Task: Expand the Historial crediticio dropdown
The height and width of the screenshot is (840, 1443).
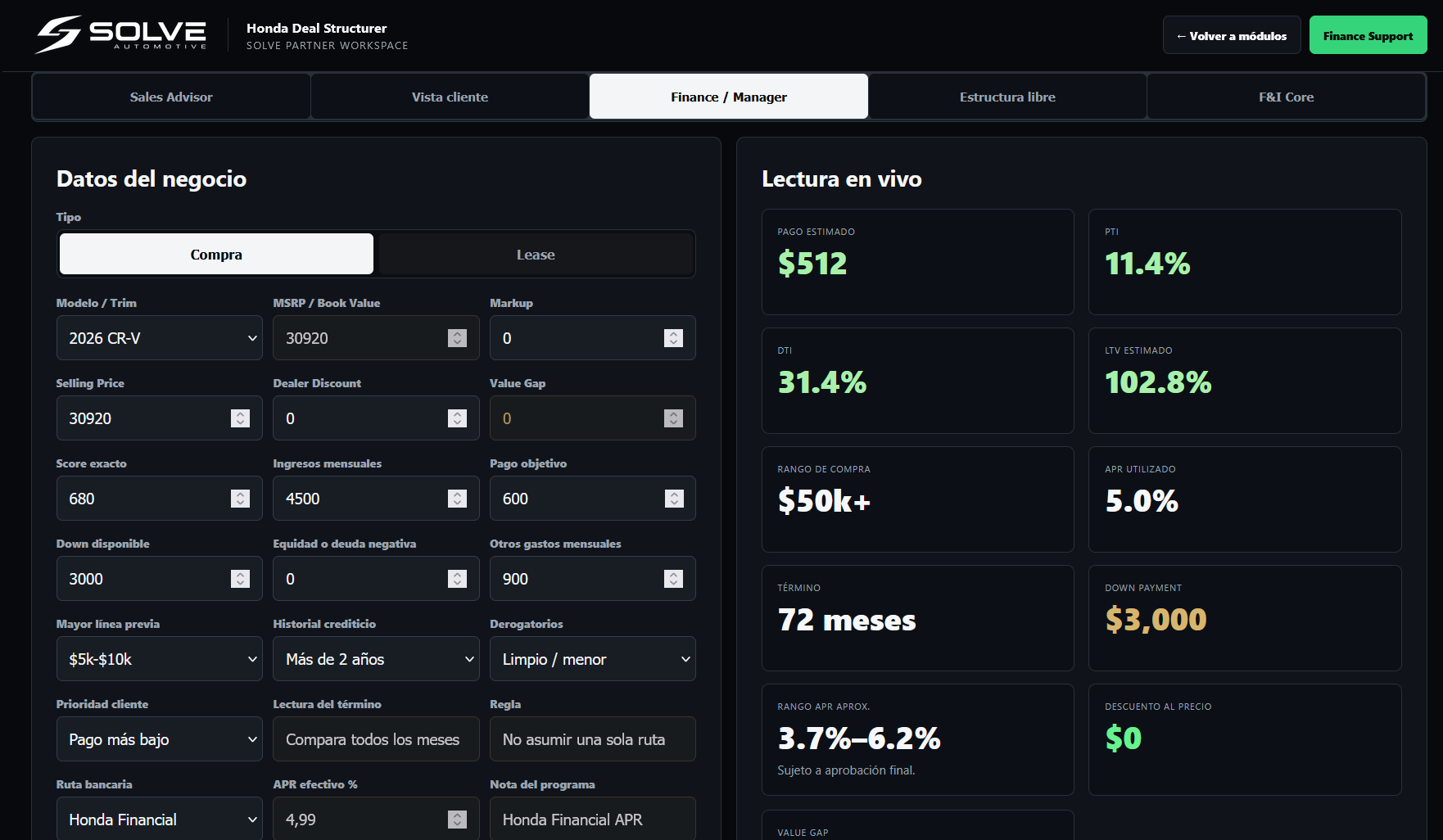Action: (x=376, y=659)
